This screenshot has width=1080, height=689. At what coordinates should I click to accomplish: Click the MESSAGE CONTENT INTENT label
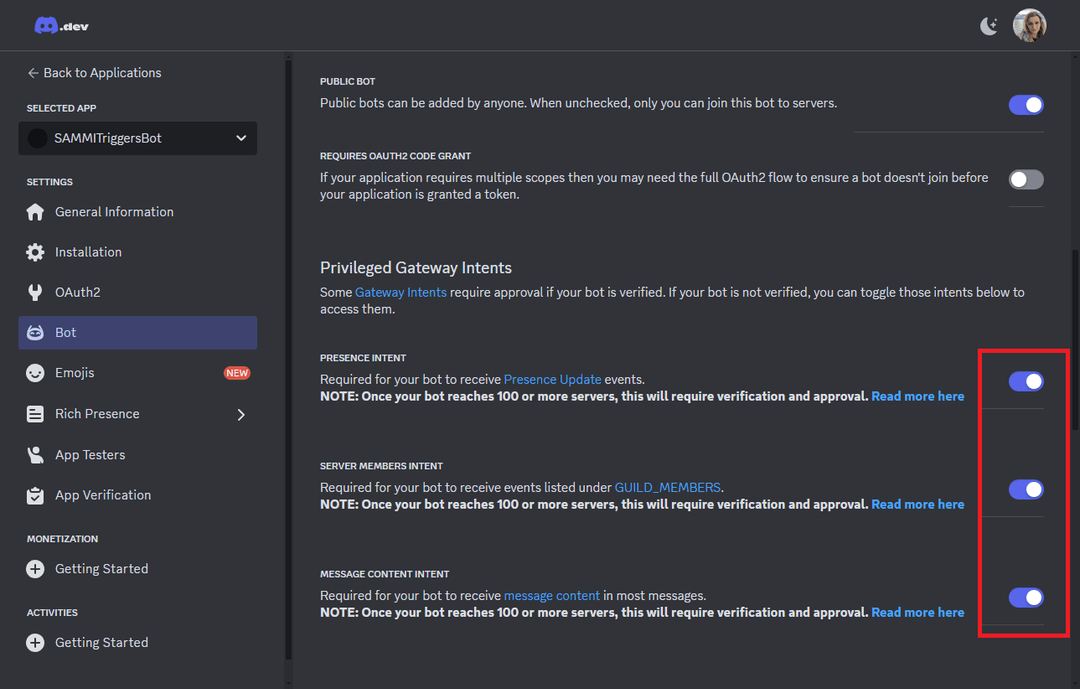tap(384, 575)
